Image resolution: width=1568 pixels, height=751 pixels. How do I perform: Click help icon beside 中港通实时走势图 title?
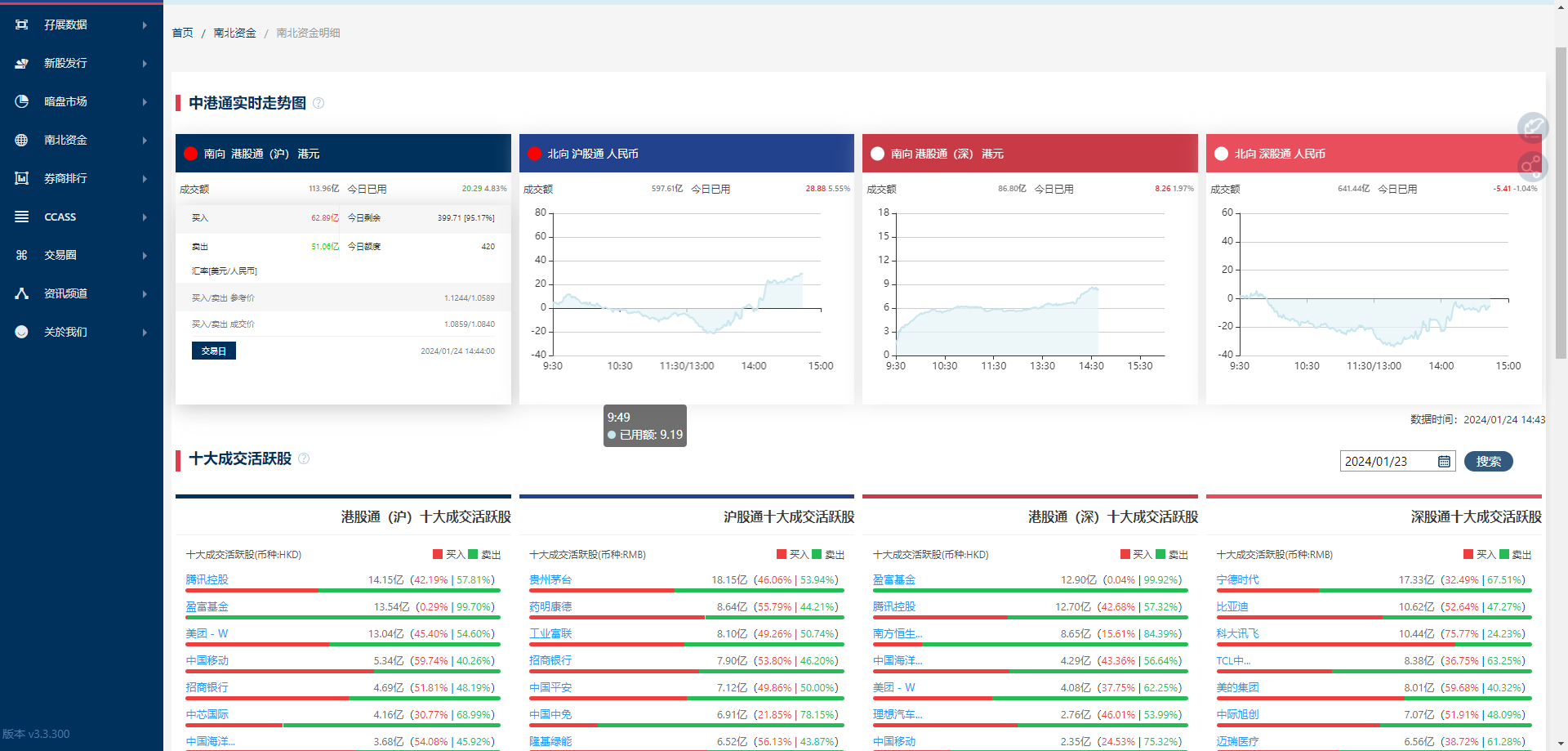pyautogui.click(x=318, y=103)
